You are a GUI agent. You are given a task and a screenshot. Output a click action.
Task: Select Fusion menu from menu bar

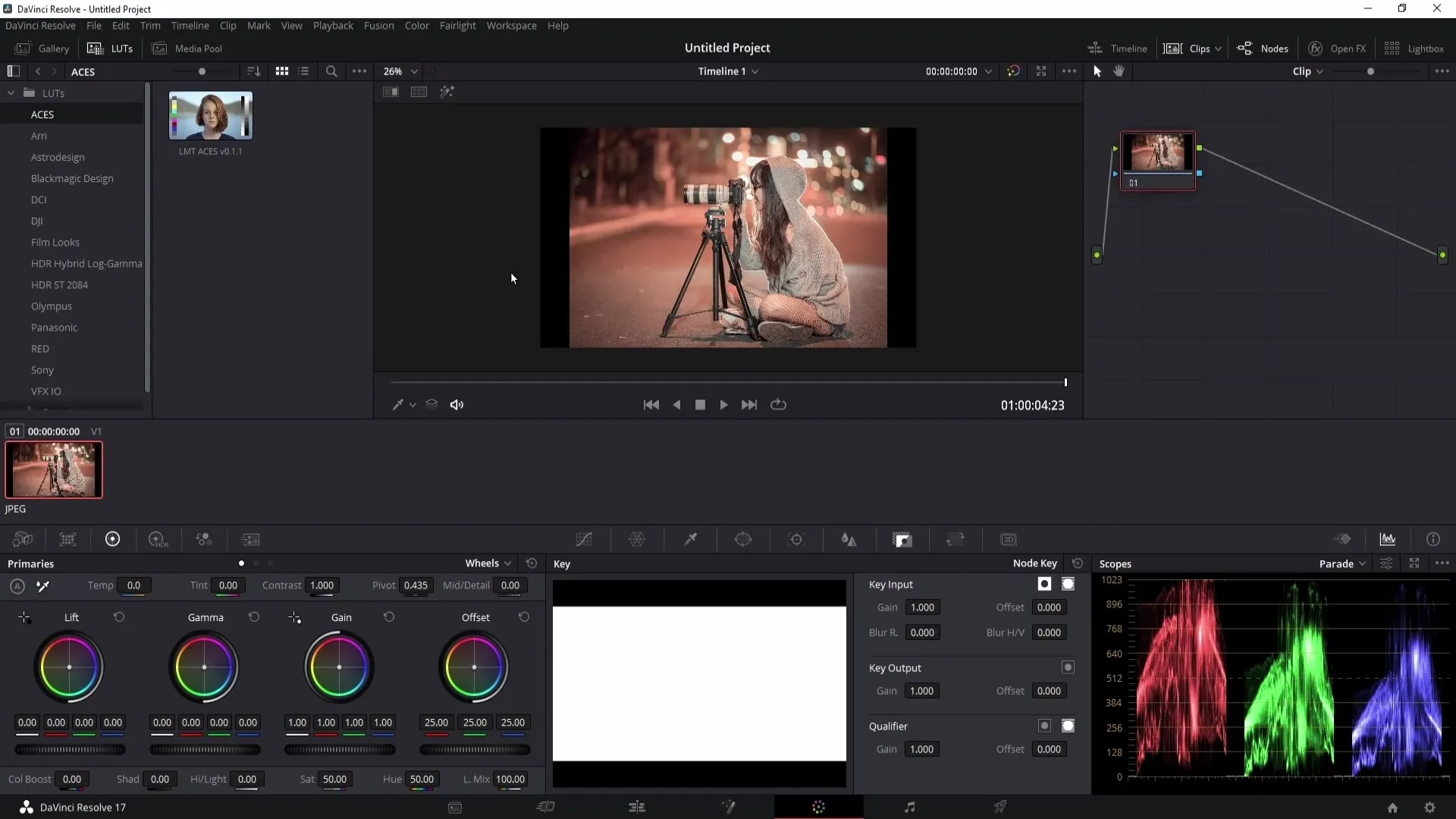coord(379,25)
